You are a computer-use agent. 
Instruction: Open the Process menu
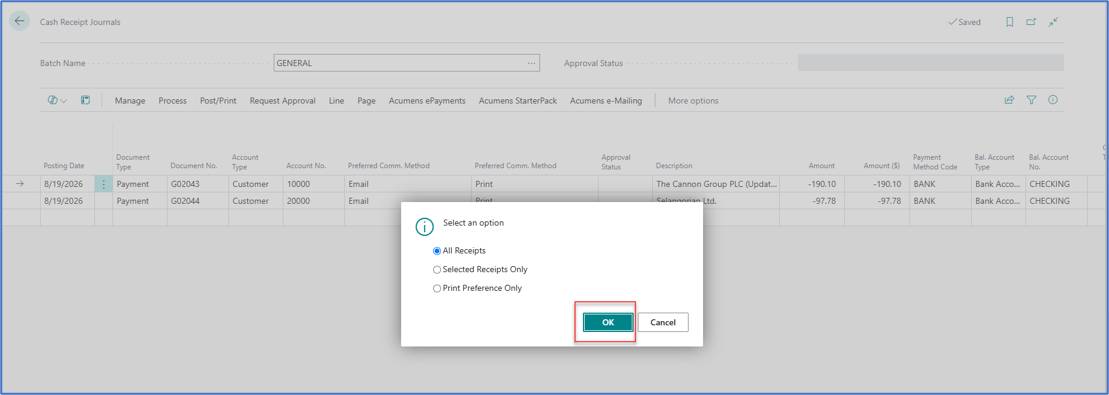click(x=173, y=101)
